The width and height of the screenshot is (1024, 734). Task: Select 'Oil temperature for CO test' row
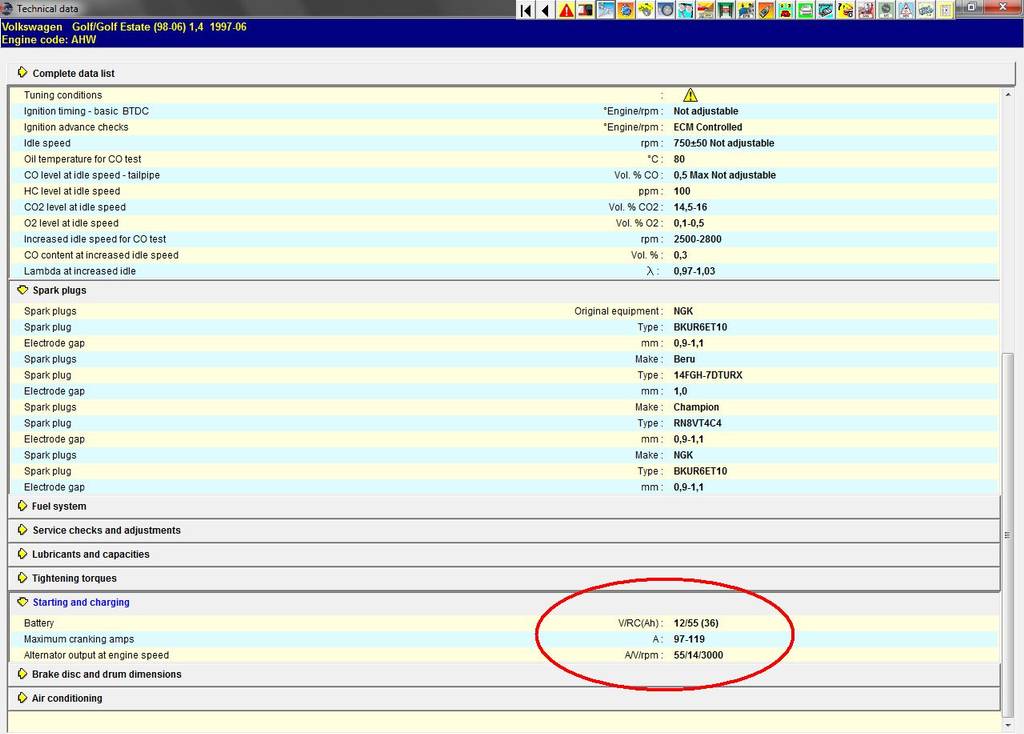pyautogui.click(x=504, y=159)
